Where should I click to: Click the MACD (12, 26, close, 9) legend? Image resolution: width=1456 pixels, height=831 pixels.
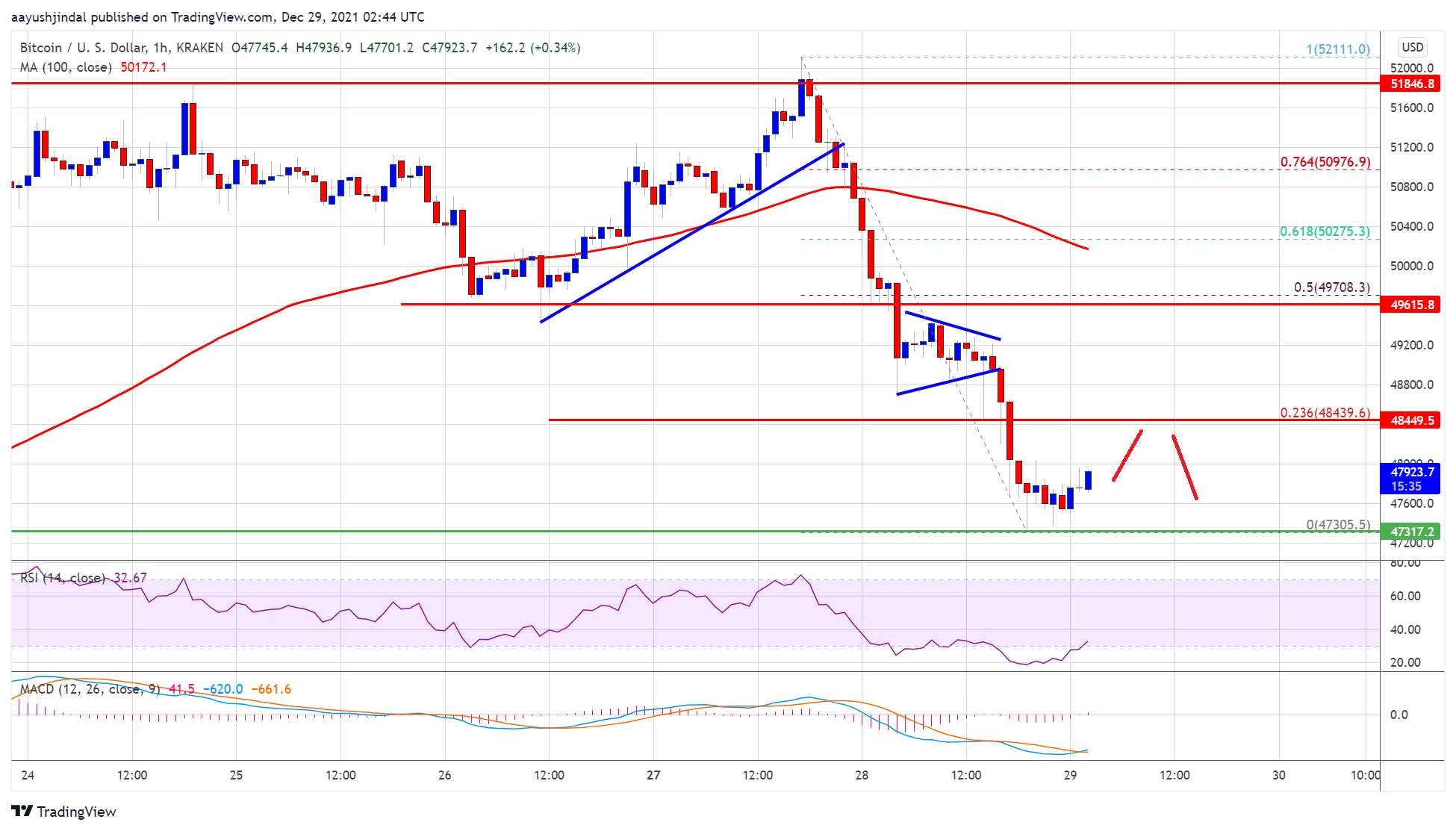(90, 689)
